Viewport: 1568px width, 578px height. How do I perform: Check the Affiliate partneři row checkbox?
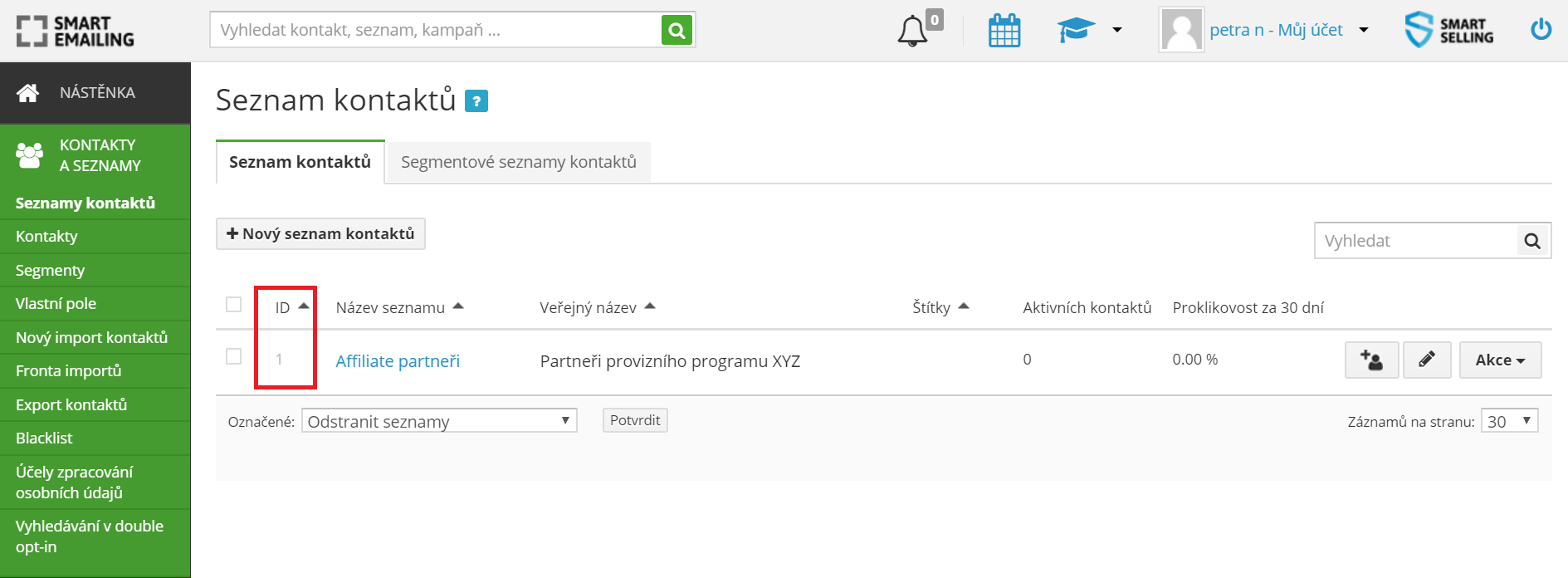coord(234,356)
